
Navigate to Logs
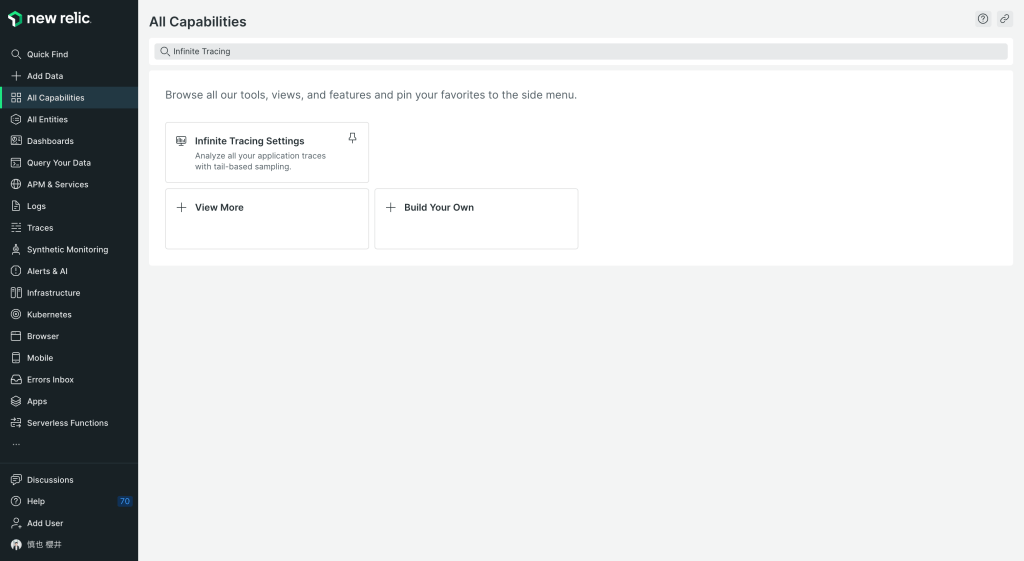36,206
